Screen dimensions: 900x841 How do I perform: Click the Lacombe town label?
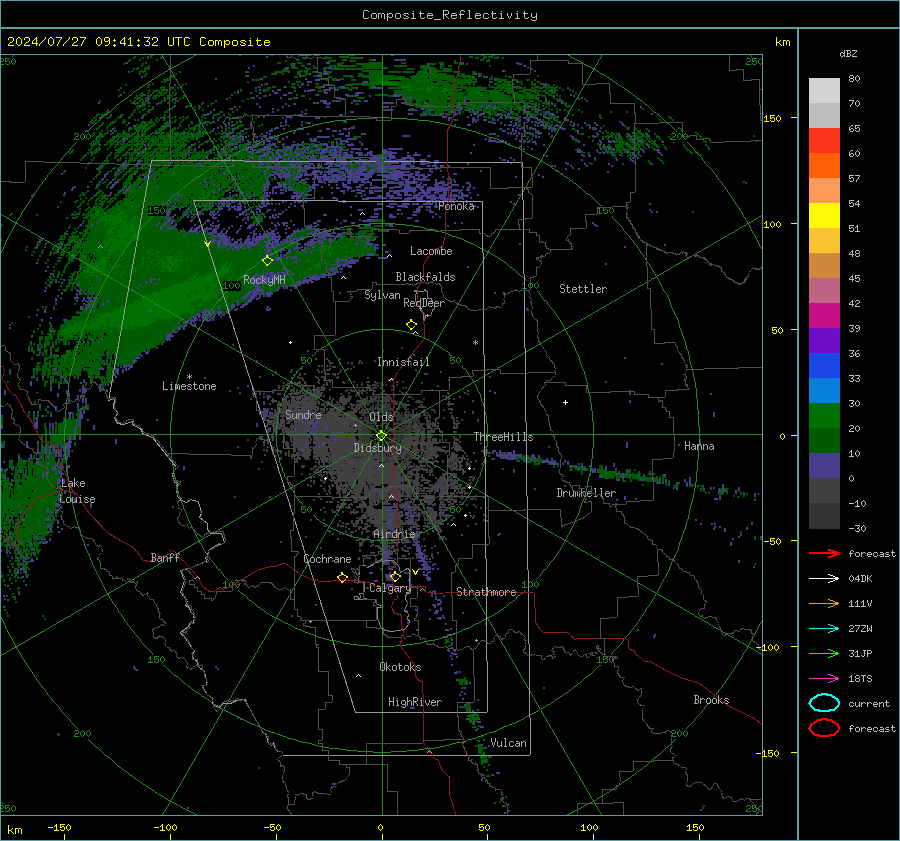[x=431, y=251]
